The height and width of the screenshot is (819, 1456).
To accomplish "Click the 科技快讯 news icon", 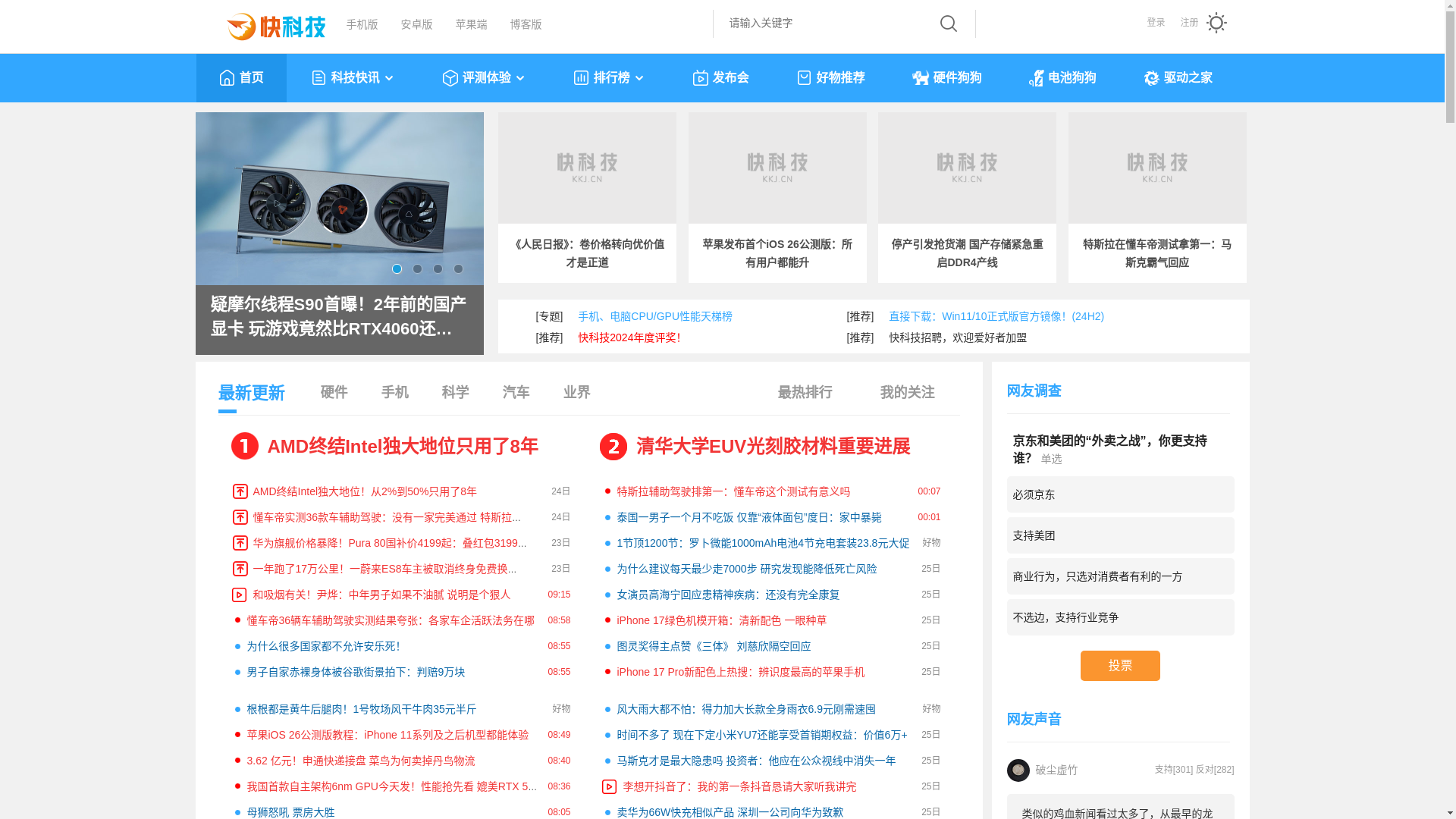I will click(318, 78).
